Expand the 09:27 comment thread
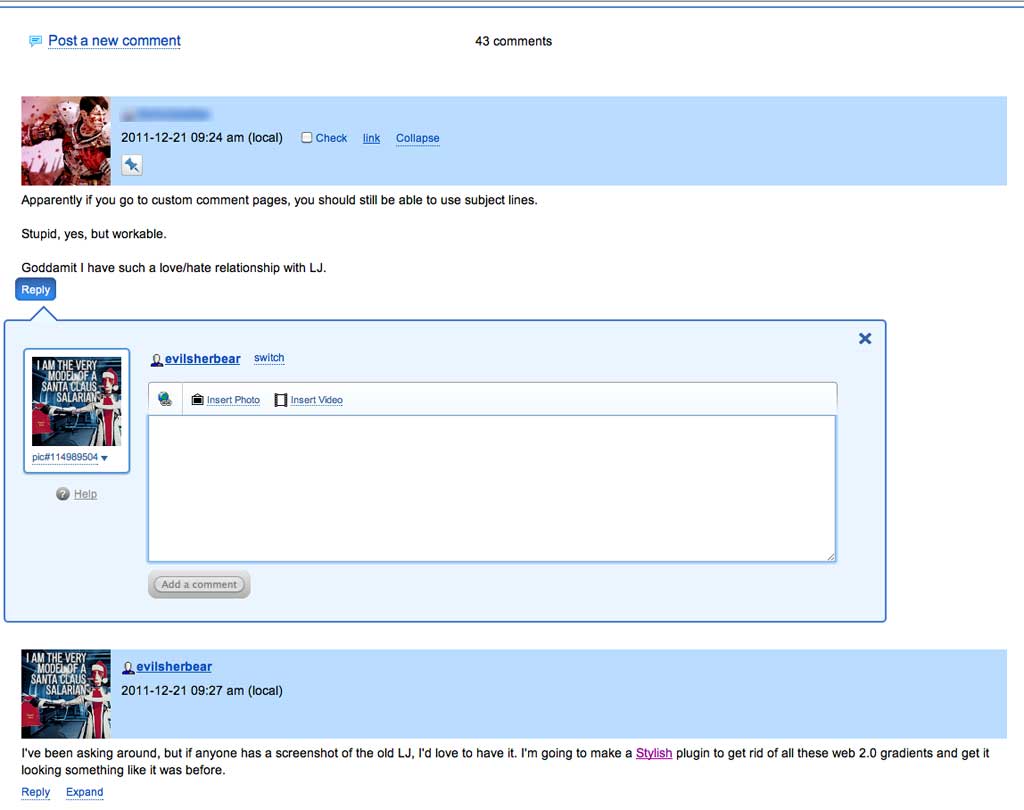1024x810 pixels. click(x=84, y=792)
